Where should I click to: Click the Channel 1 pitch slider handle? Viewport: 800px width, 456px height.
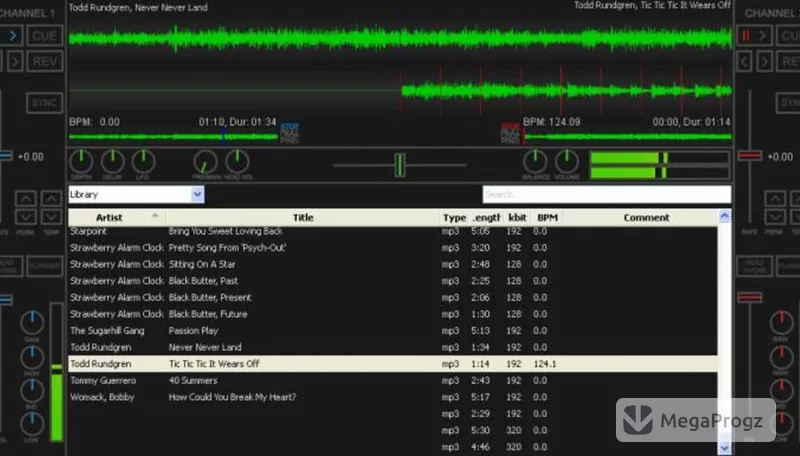pyautogui.click(x=6, y=156)
